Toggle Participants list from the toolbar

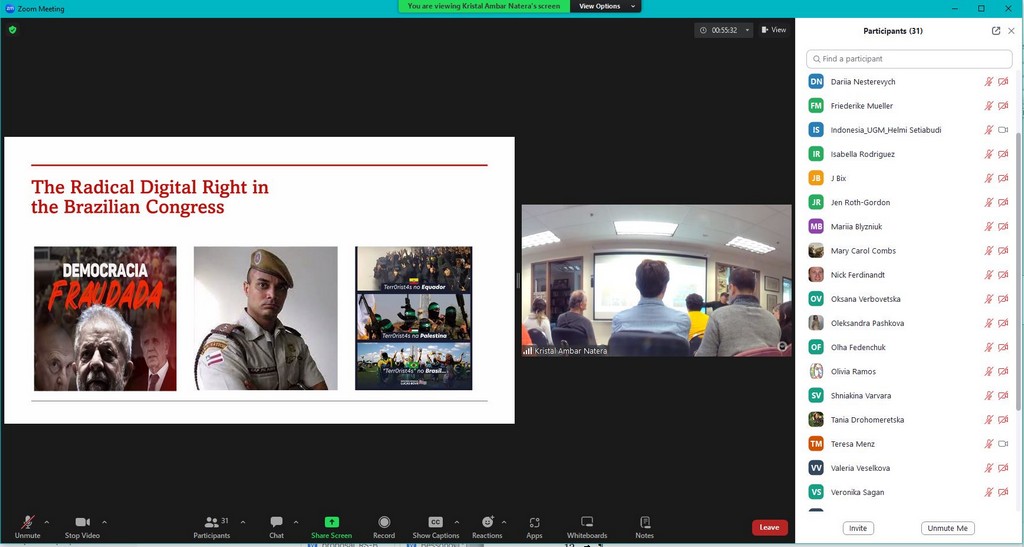tap(211, 523)
